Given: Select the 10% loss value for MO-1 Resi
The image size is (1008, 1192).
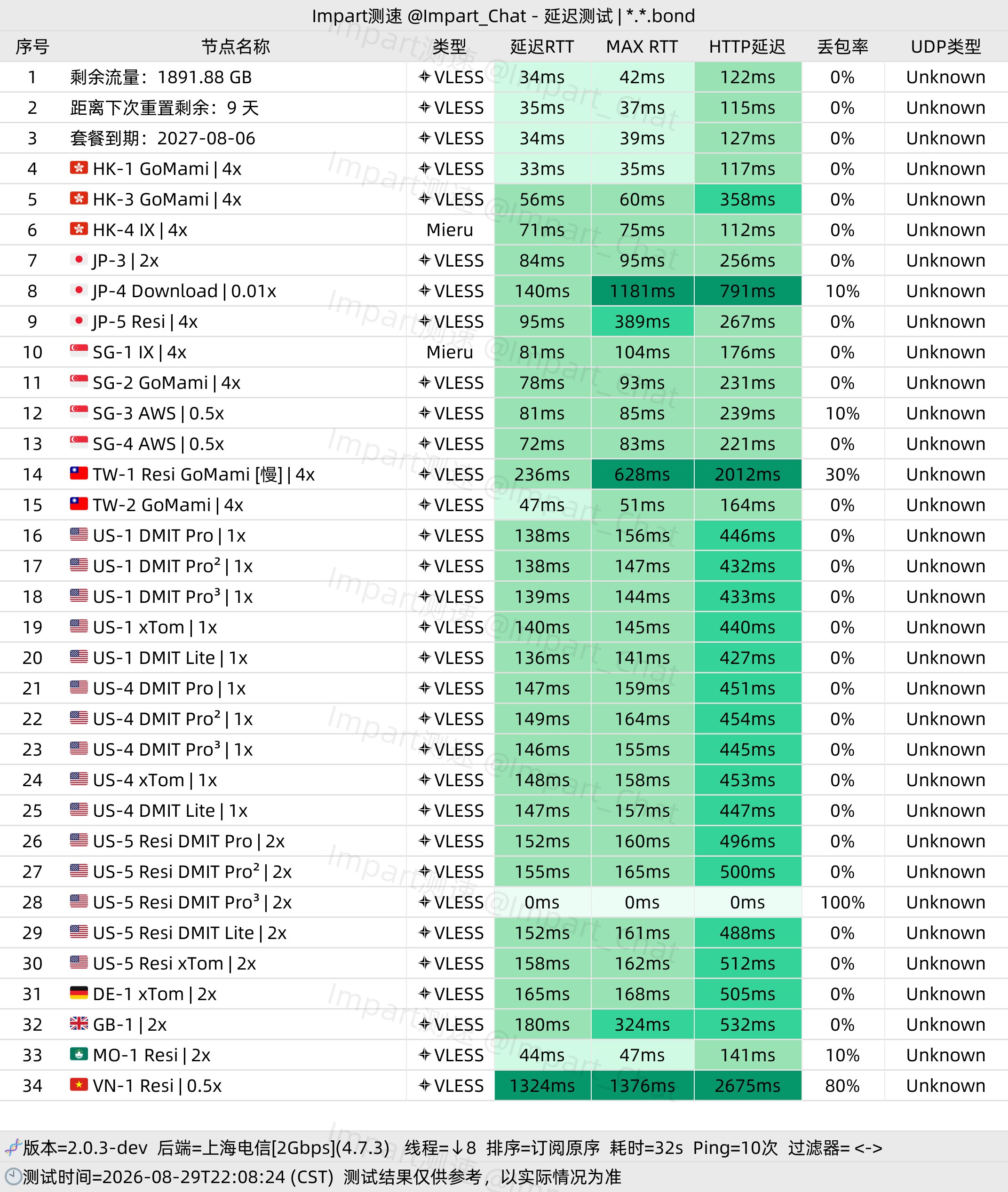Looking at the screenshot, I should coord(843,1055).
